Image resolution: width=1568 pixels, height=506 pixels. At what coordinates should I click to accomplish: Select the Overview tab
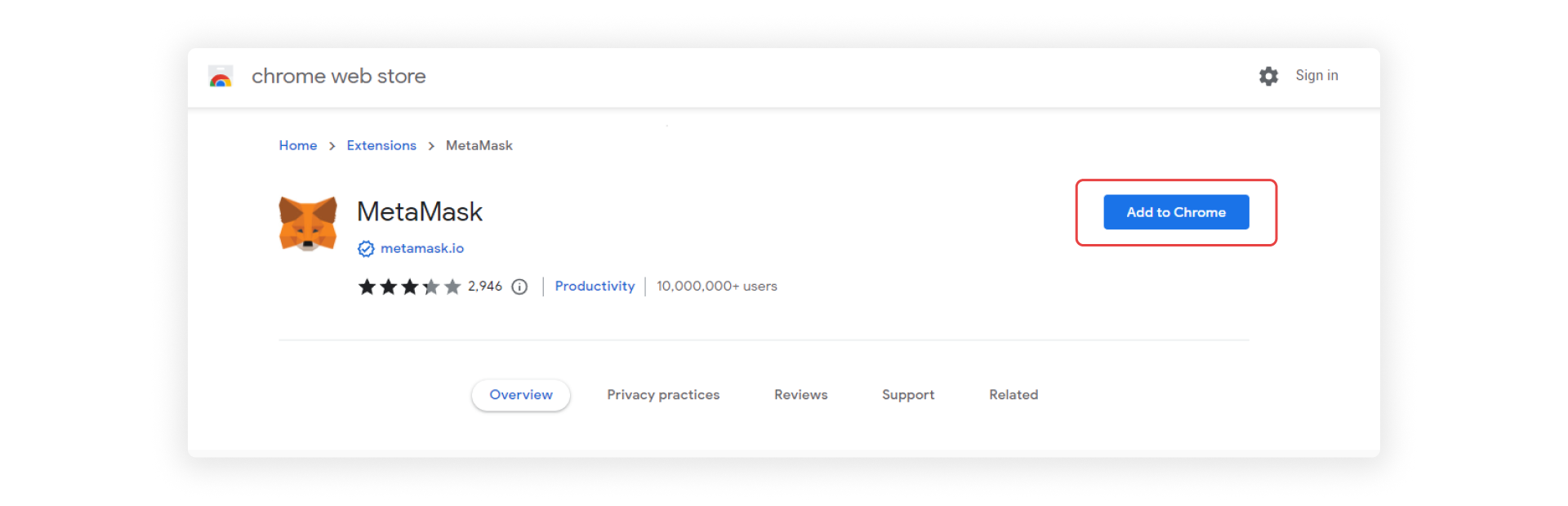click(521, 395)
